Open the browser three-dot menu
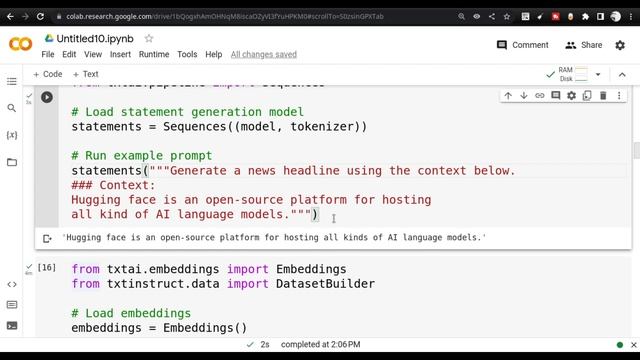 tap(631, 16)
